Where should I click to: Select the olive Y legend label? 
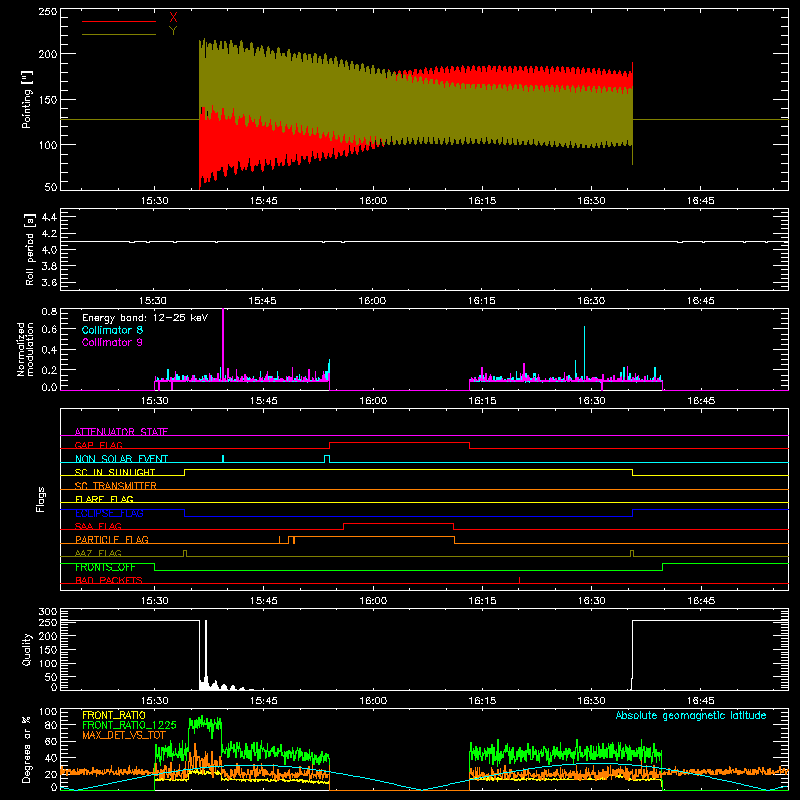click(173, 31)
